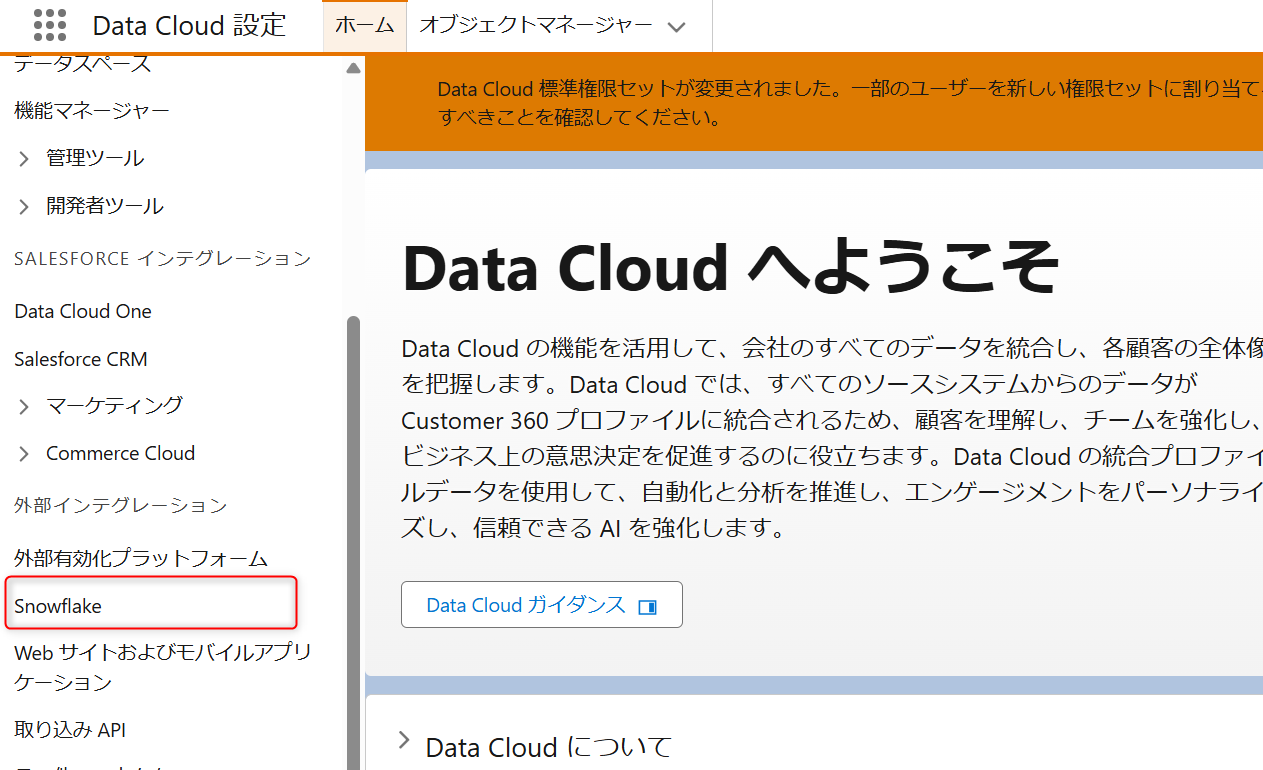Click the icon inside Data Cloud ガイダンス button
The height and width of the screenshot is (770, 1263).
tap(647, 606)
